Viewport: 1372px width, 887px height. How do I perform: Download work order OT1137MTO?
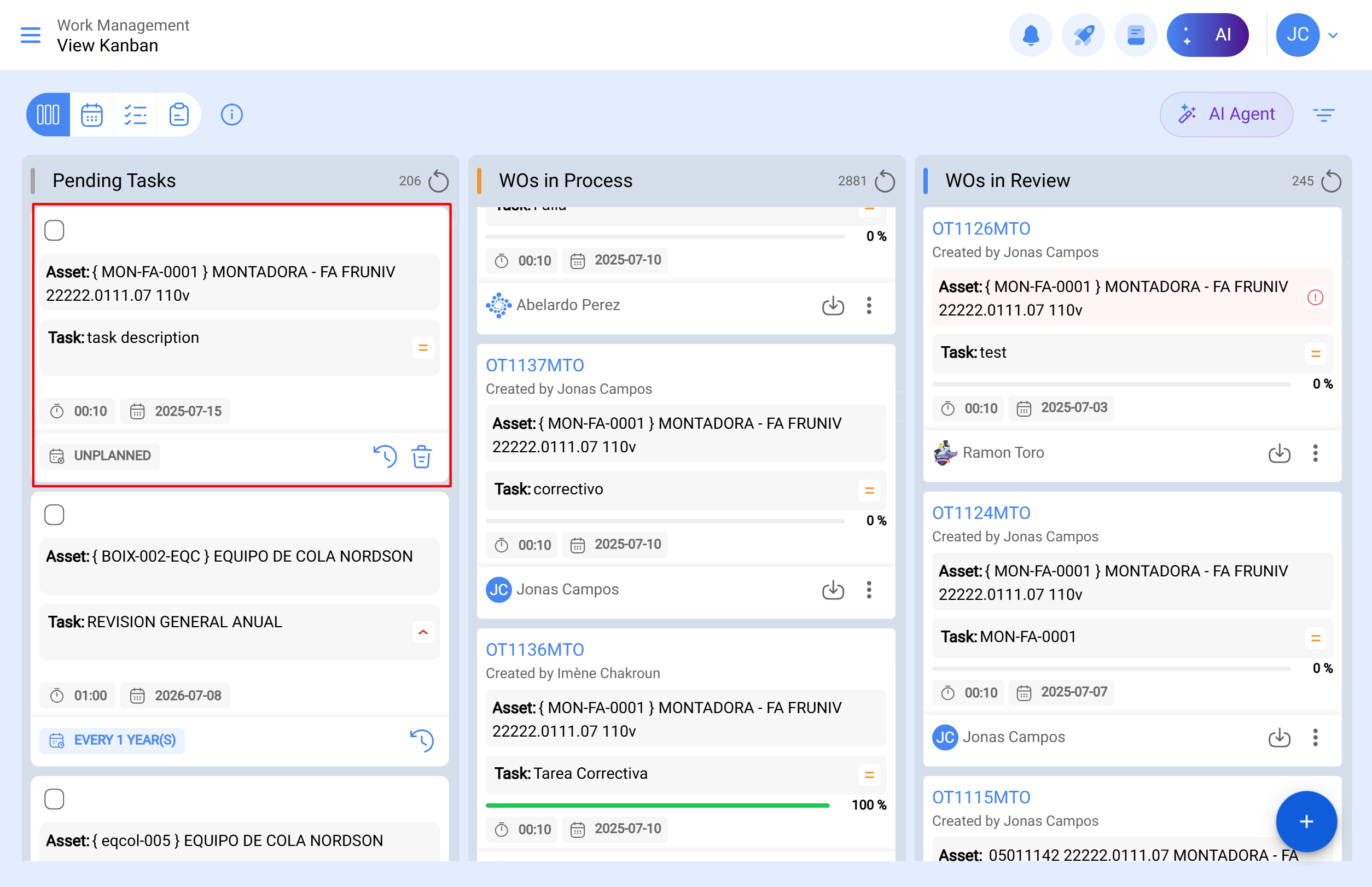pyautogui.click(x=833, y=590)
